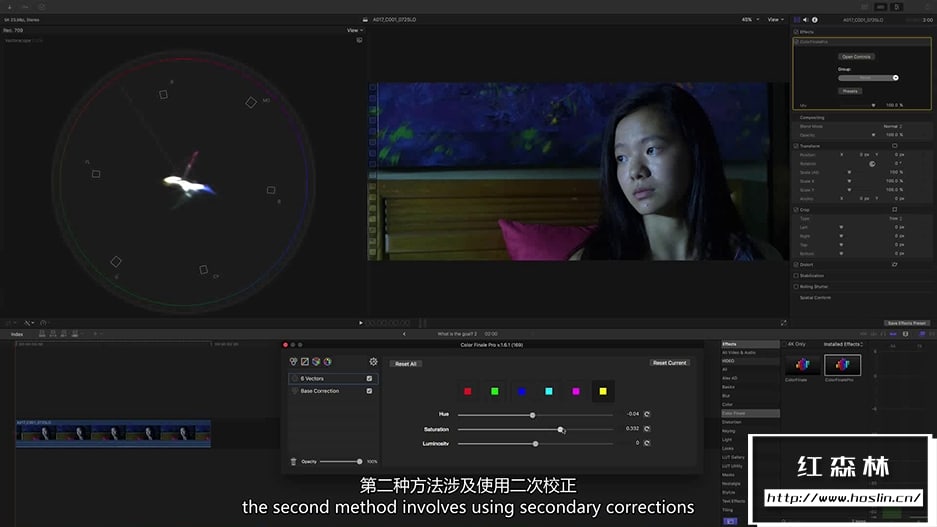Select the ColorFinalePro effect thumbnail
The width and height of the screenshot is (937, 527).
[x=843, y=364]
